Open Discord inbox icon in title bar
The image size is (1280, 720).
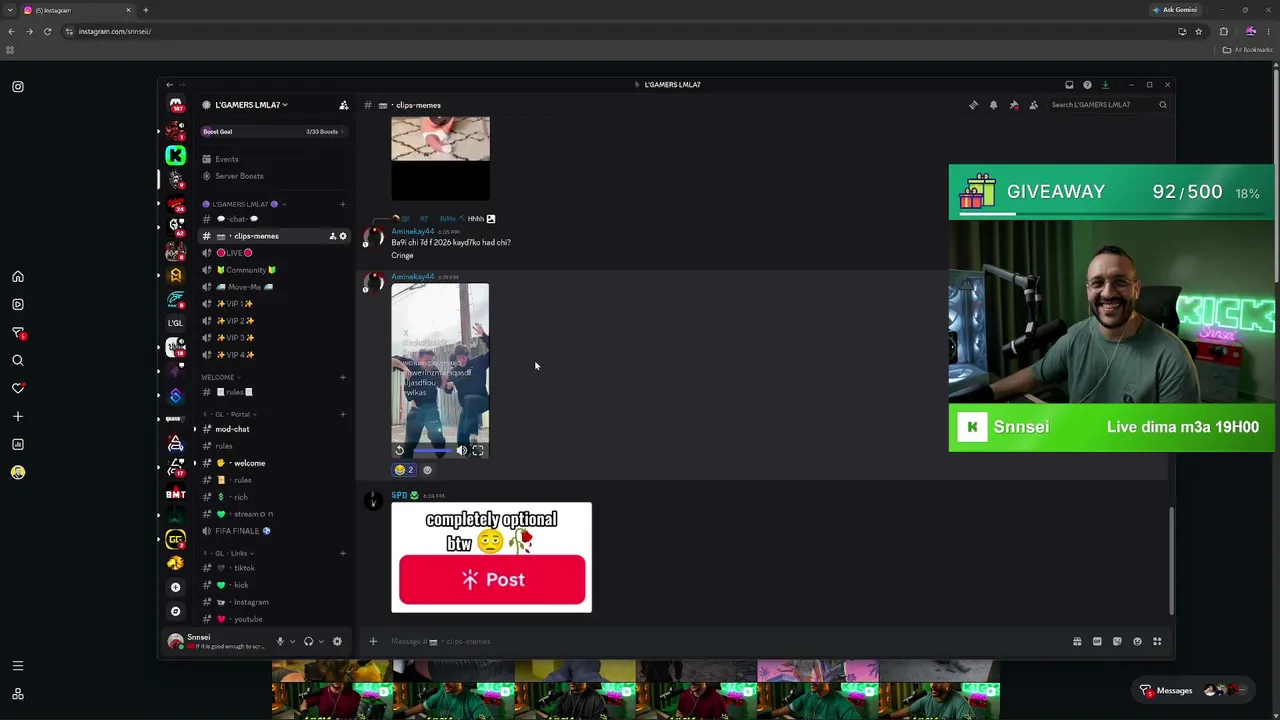pos(1069,85)
